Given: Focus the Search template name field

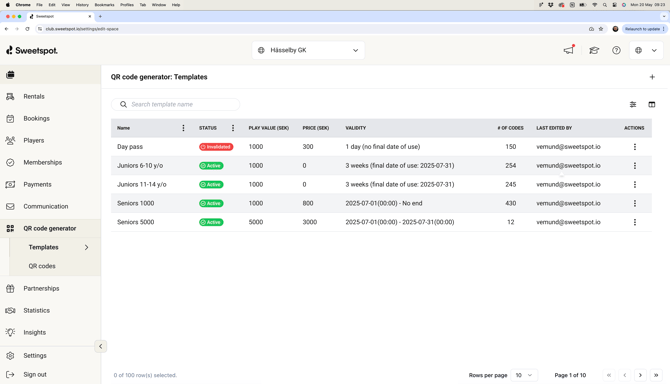Looking at the screenshot, I should click(x=175, y=104).
